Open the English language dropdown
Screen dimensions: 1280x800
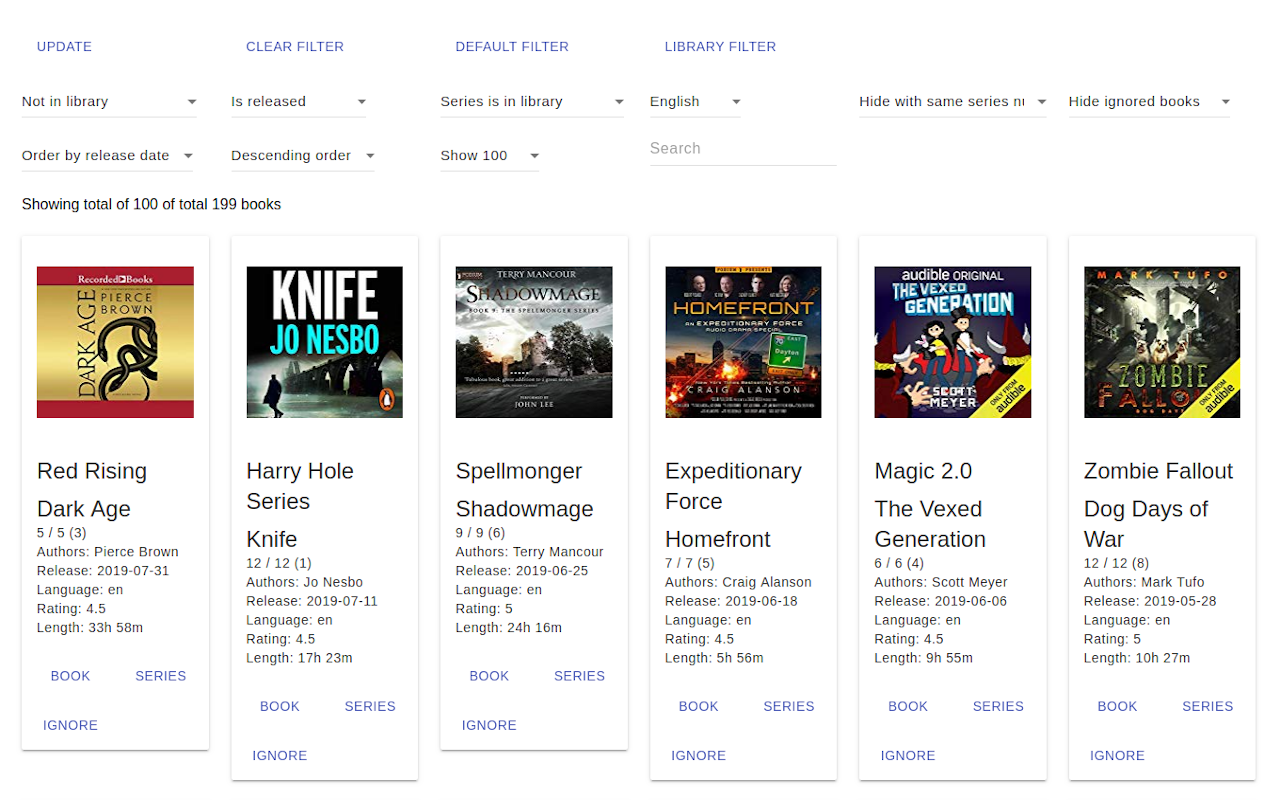pyautogui.click(x=695, y=101)
